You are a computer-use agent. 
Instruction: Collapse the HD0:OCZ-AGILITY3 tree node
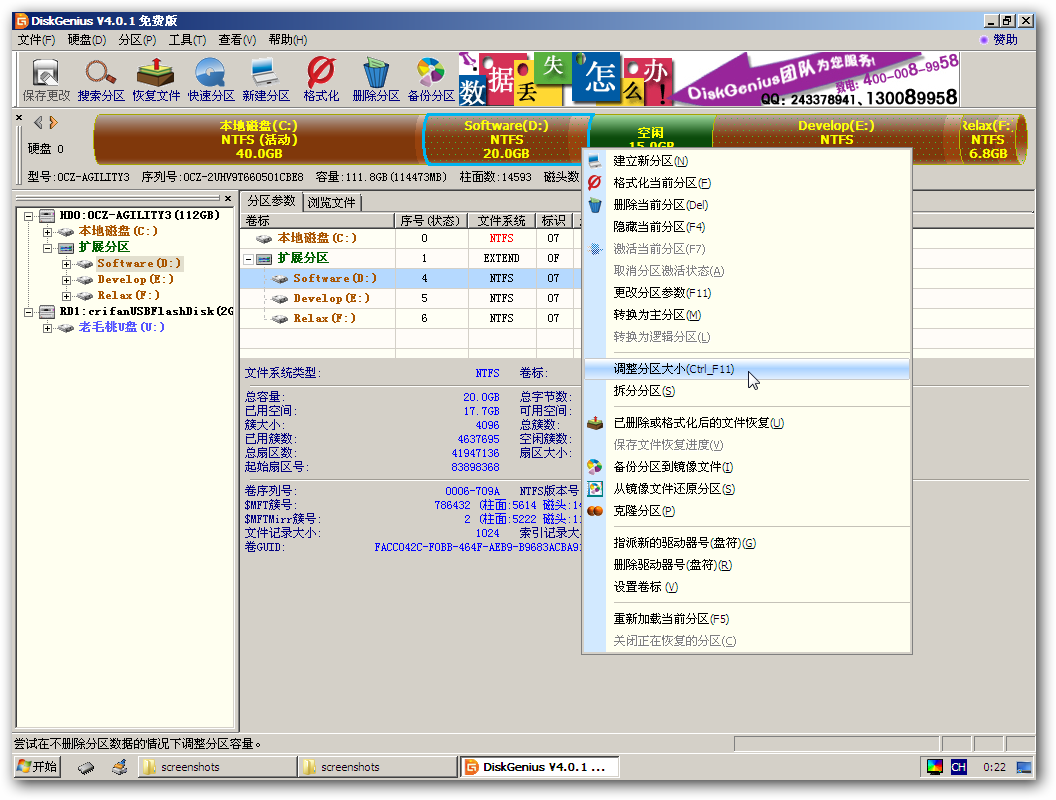[x=29, y=216]
